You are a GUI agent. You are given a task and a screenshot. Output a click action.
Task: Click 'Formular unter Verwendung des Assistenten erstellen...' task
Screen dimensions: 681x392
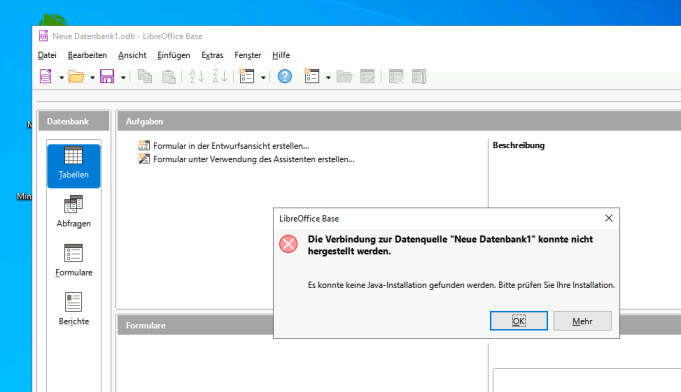(x=246, y=159)
